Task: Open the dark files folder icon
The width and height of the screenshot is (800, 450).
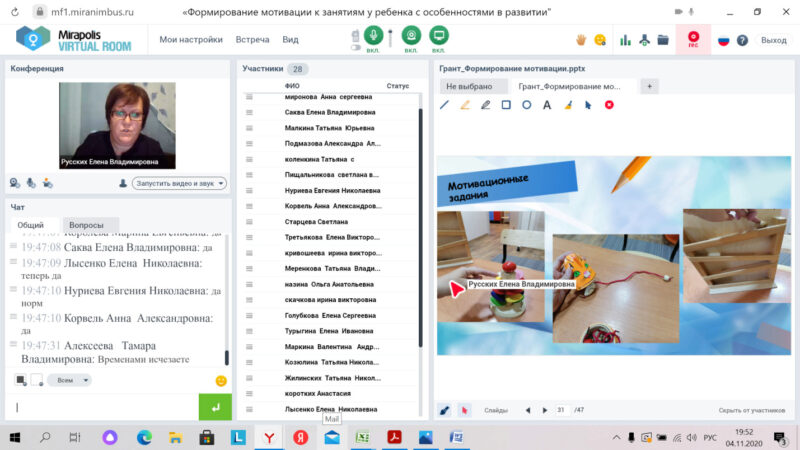Action: tap(663, 40)
